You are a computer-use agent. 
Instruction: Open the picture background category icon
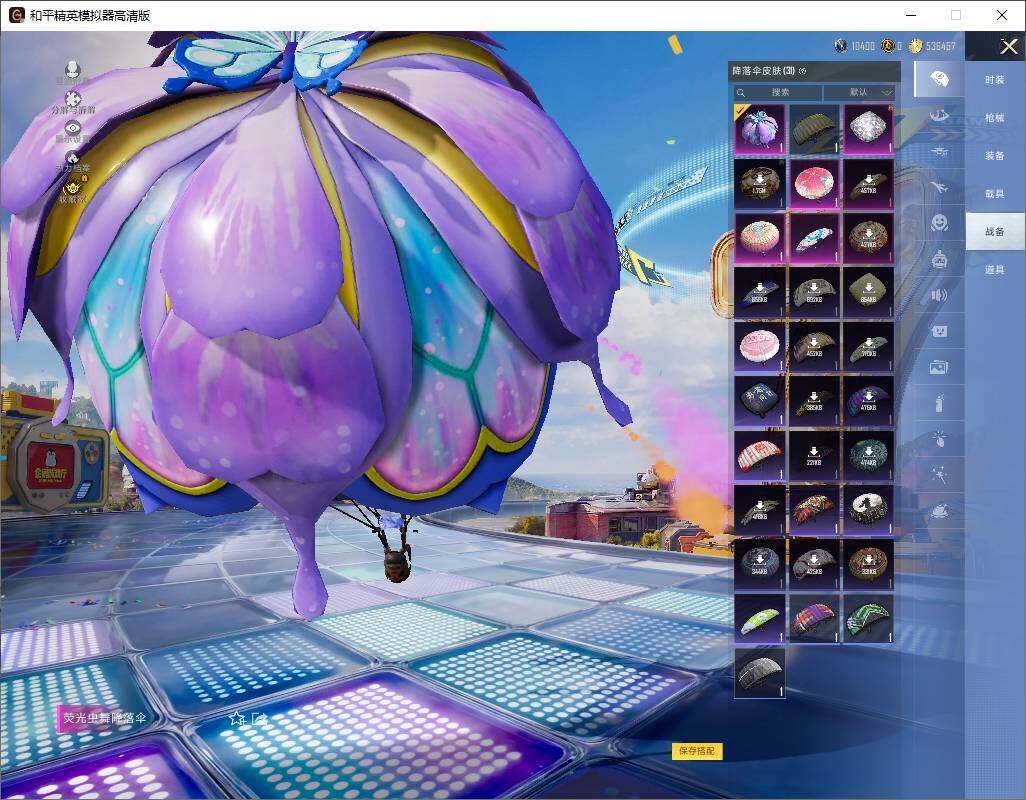point(939,368)
